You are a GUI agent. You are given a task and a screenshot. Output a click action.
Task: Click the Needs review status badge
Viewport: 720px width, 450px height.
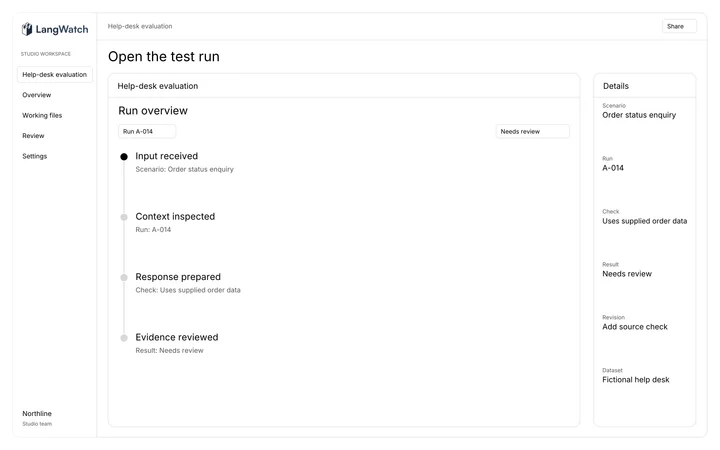[533, 131]
